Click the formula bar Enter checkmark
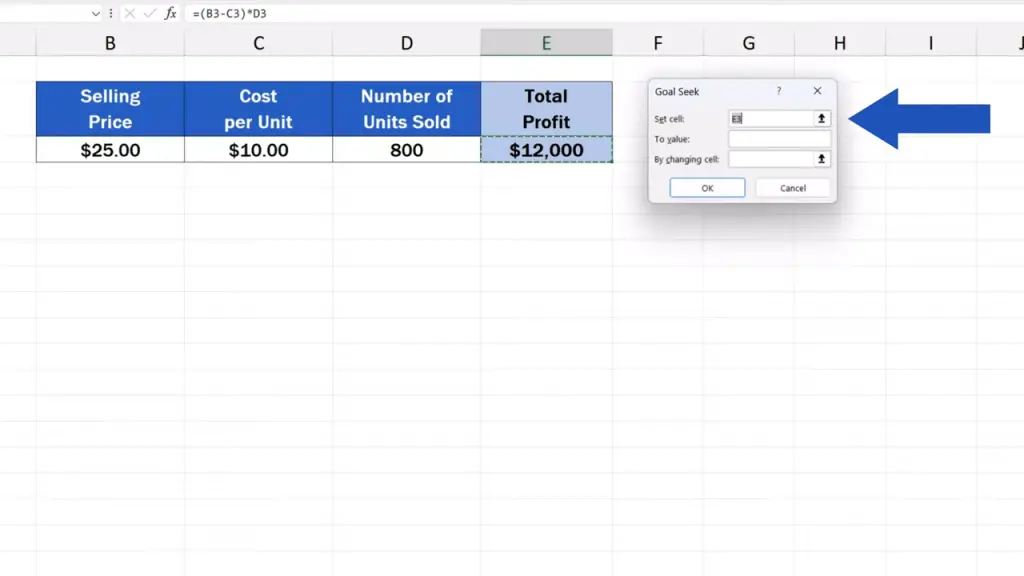Image resolution: width=1024 pixels, height=576 pixels. click(x=150, y=14)
